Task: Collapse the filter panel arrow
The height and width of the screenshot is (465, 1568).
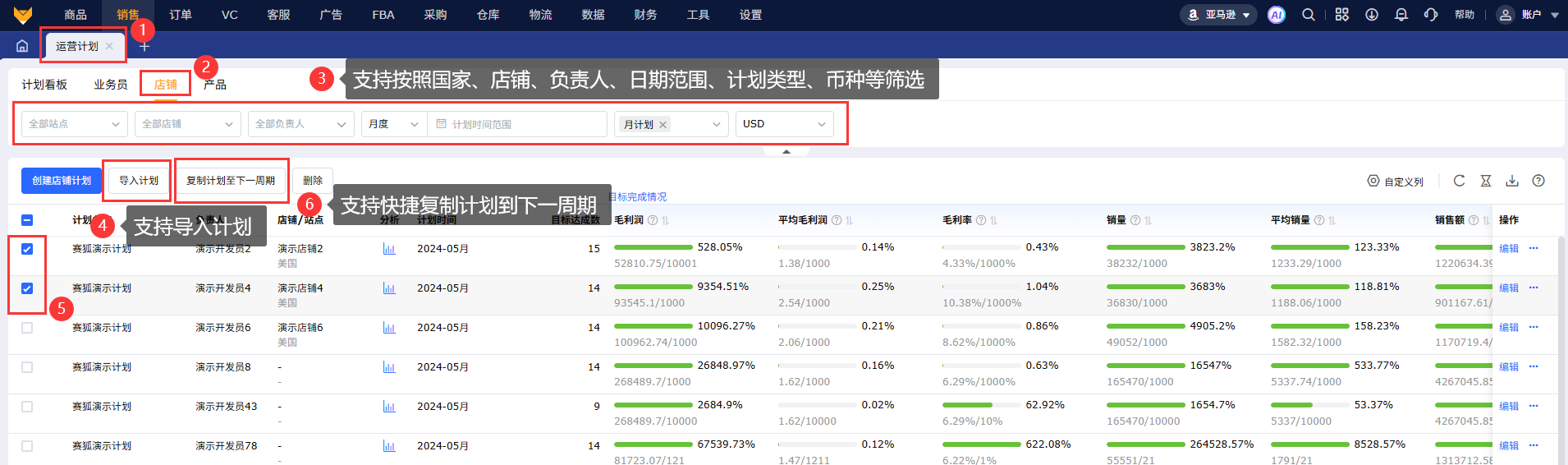Action: (x=786, y=152)
